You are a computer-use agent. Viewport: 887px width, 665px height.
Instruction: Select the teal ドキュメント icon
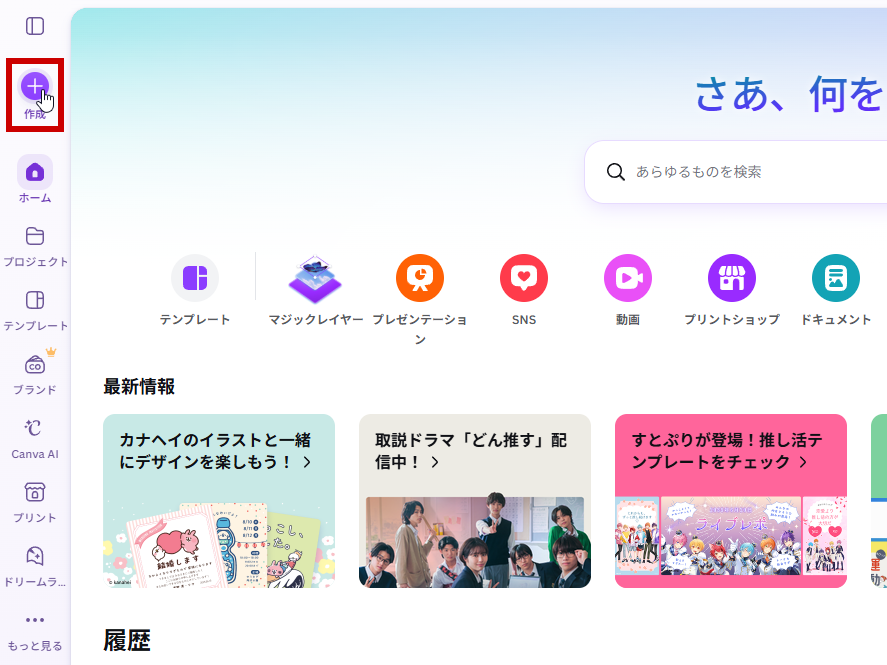coord(836,278)
